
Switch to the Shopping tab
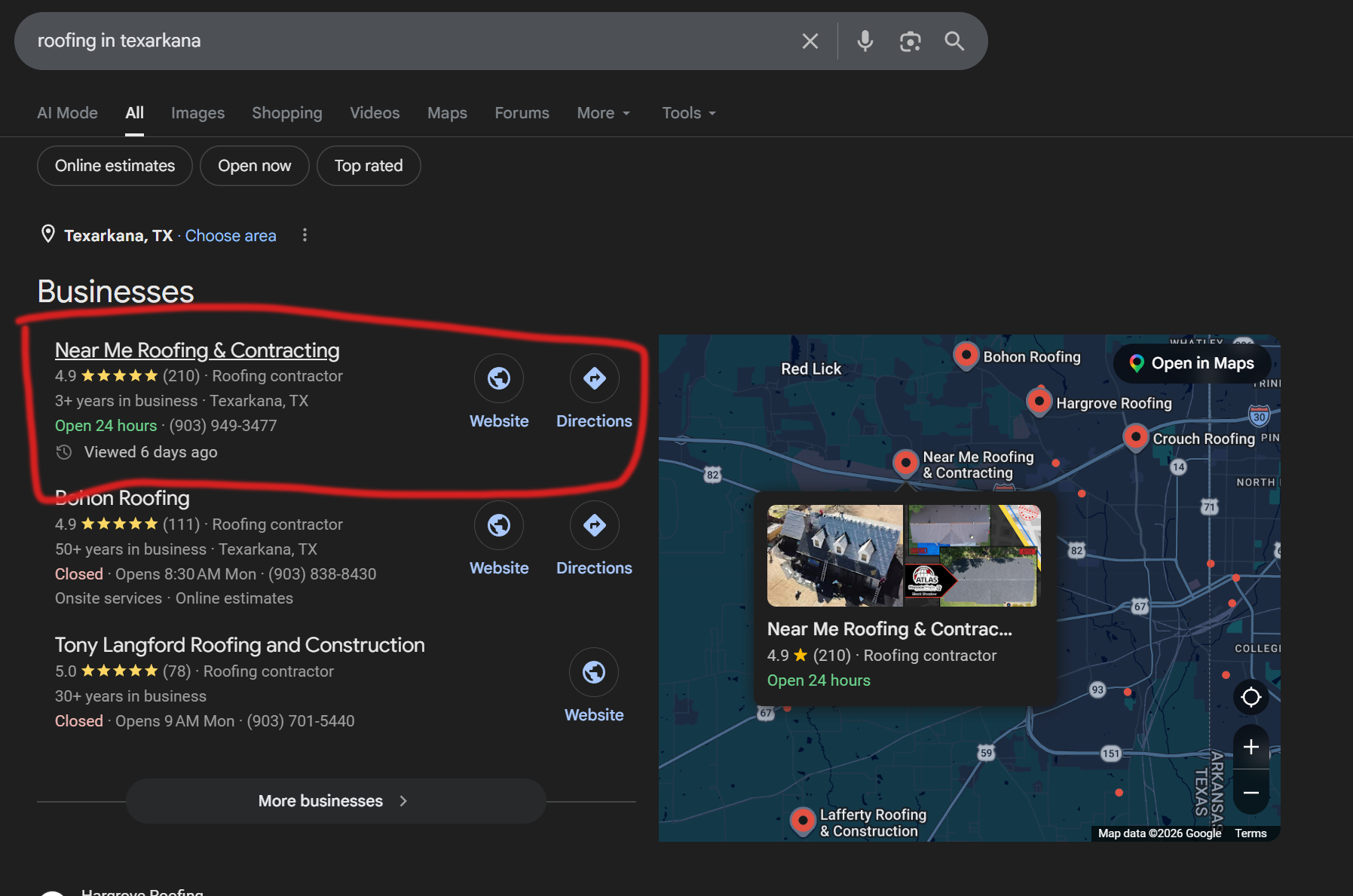click(x=287, y=113)
